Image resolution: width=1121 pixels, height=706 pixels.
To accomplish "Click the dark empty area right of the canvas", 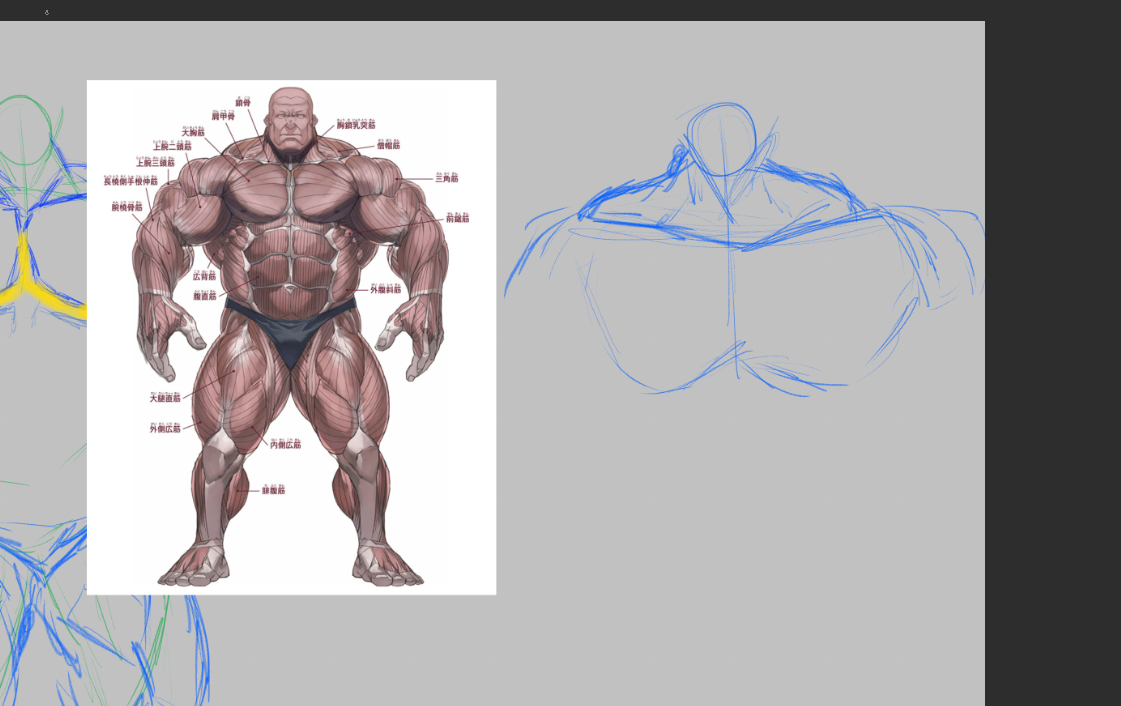I will 1052,350.
